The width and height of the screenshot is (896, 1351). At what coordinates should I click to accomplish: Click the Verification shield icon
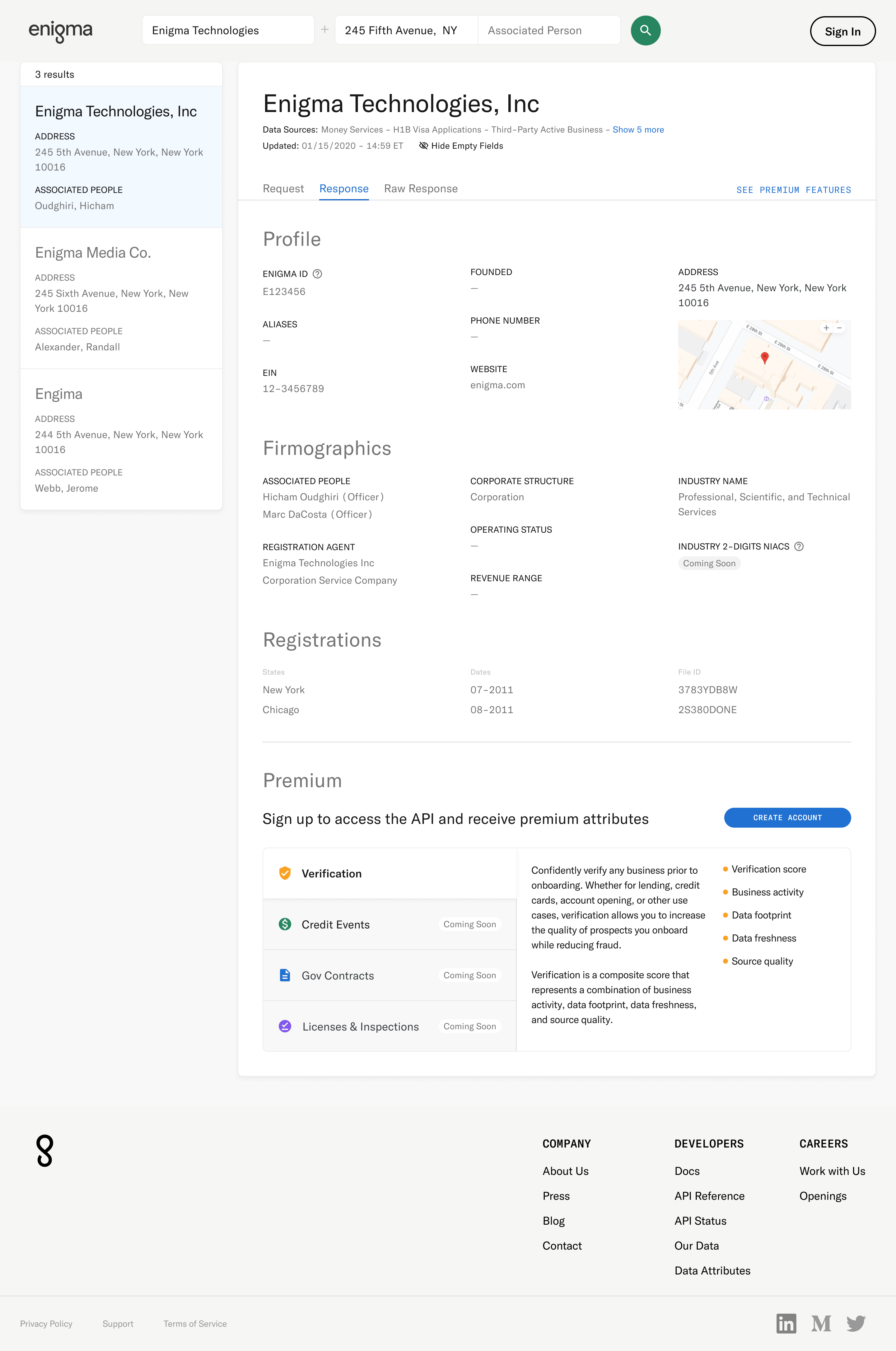click(x=285, y=873)
